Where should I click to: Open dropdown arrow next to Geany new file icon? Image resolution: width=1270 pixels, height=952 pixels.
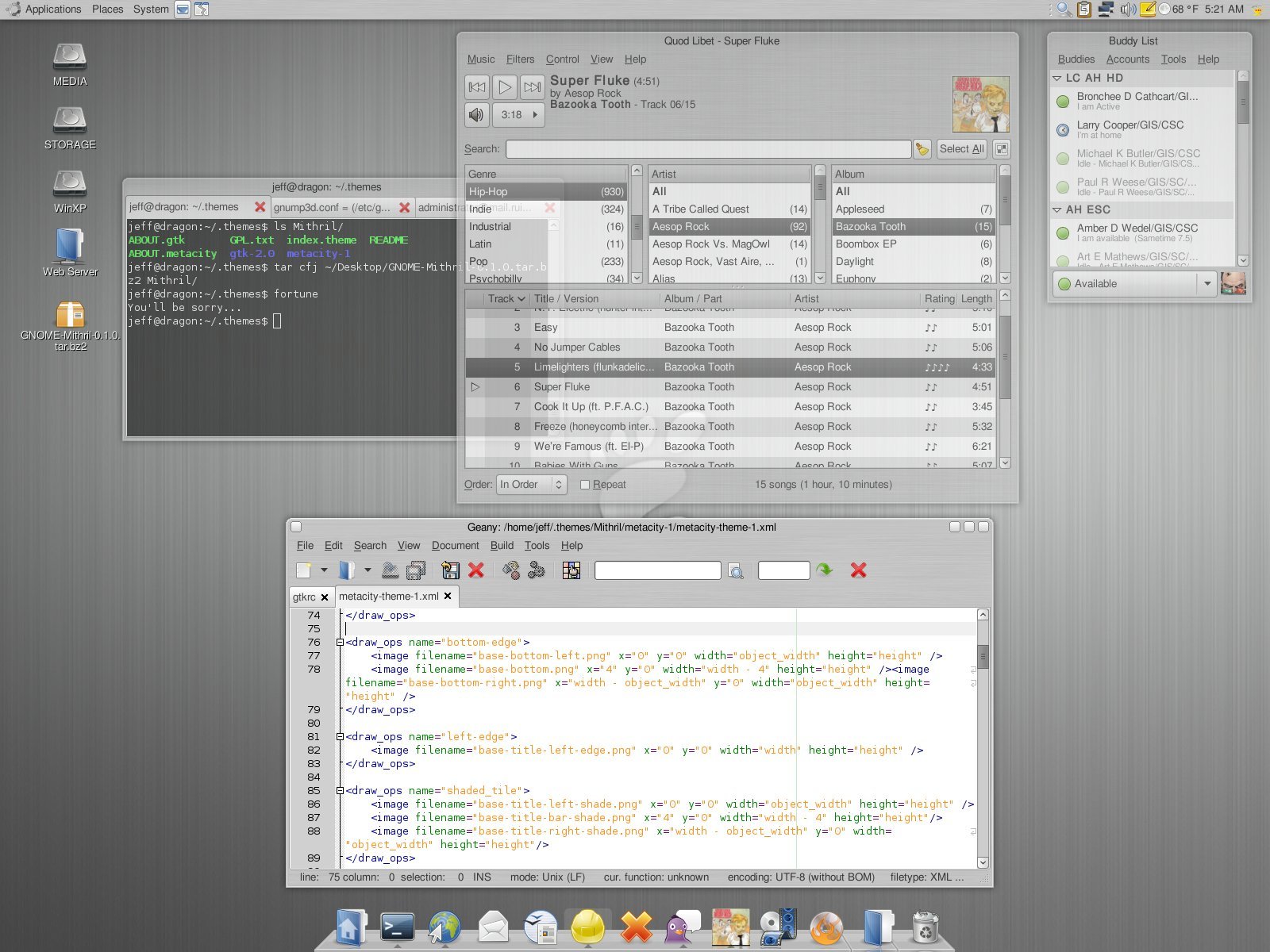(x=324, y=570)
